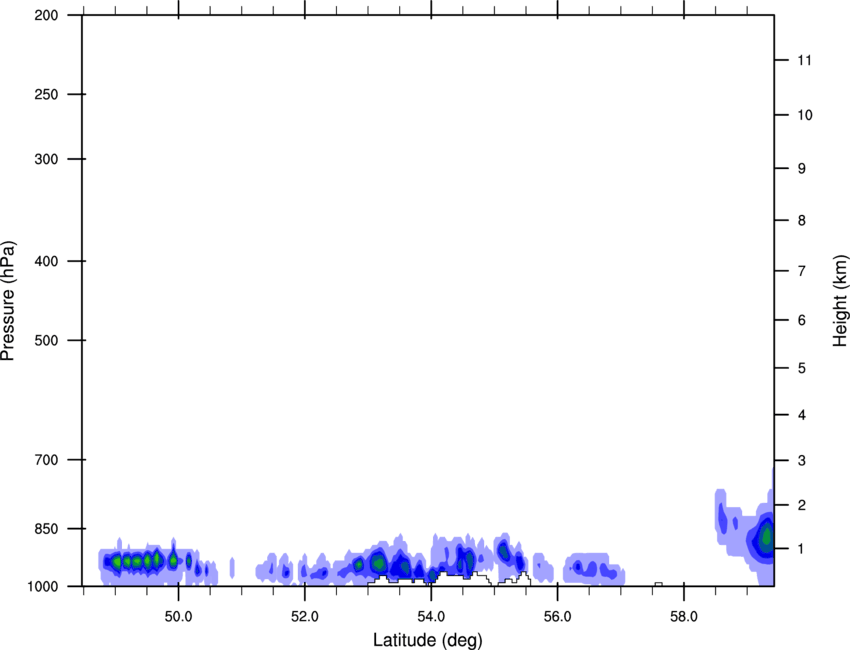Click the 50.0 latitude tick label

tap(178, 616)
